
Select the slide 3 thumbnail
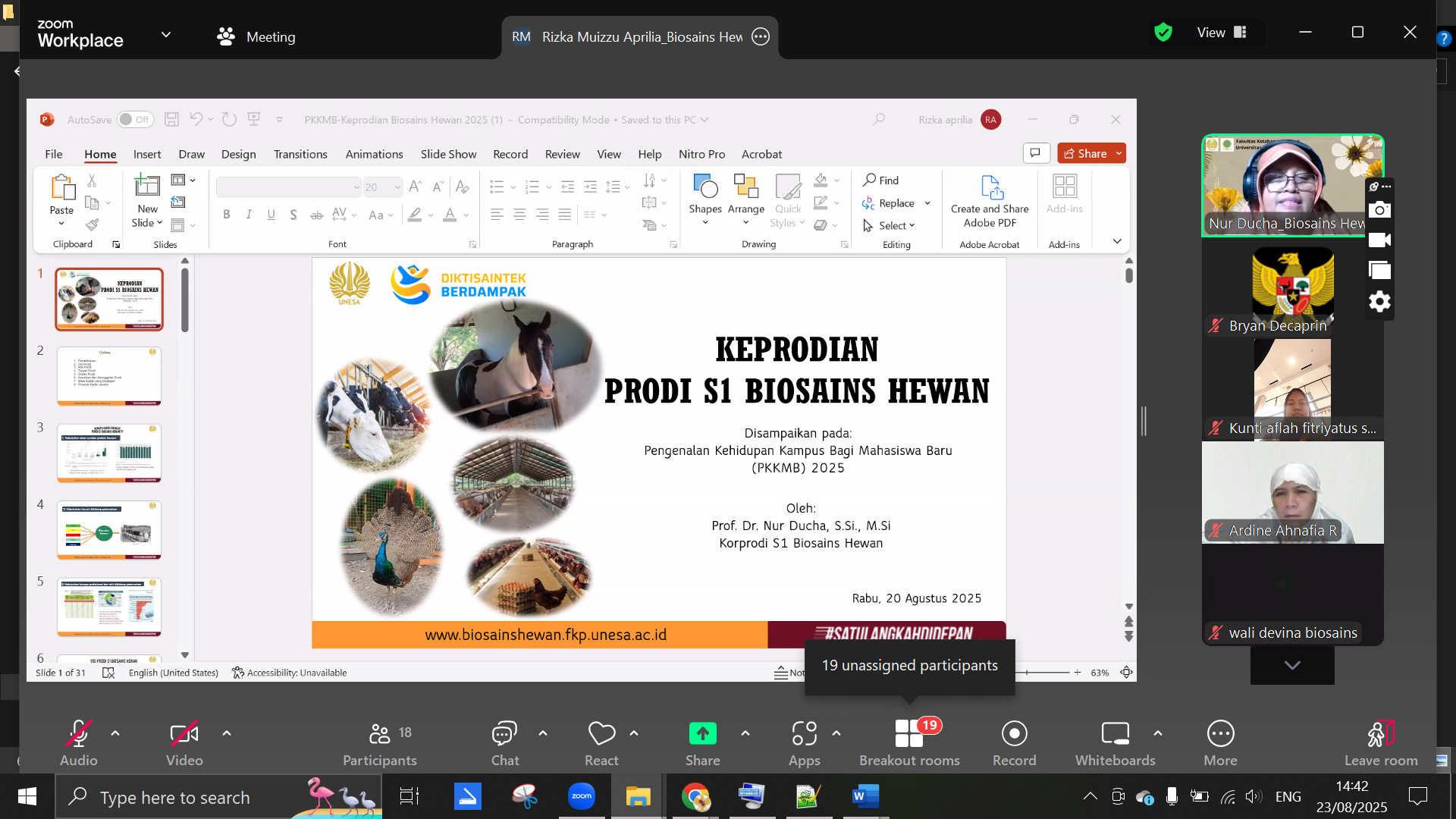coord(109,453)
